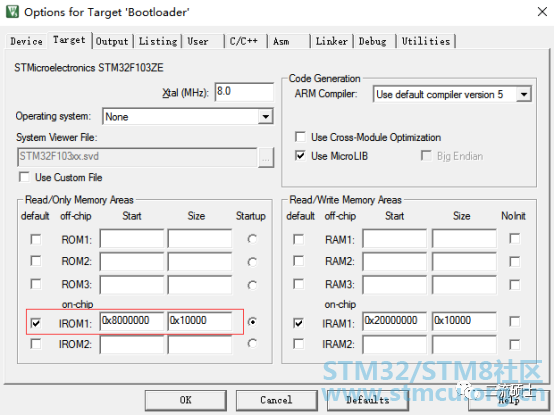Open the Output tab

[x=112, y=41]
